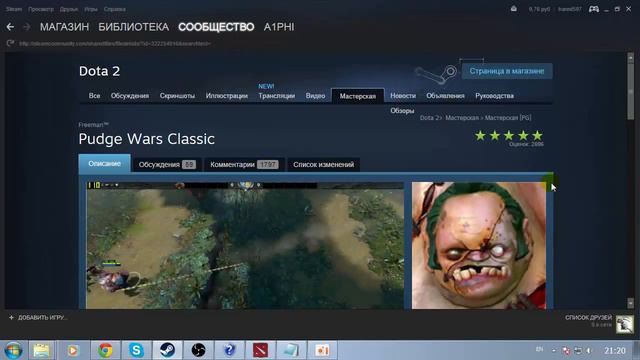The image size is (640, 360).
Task: Open the media player taskbar icon
Action: pyautogui.click(x=73, y=350)
